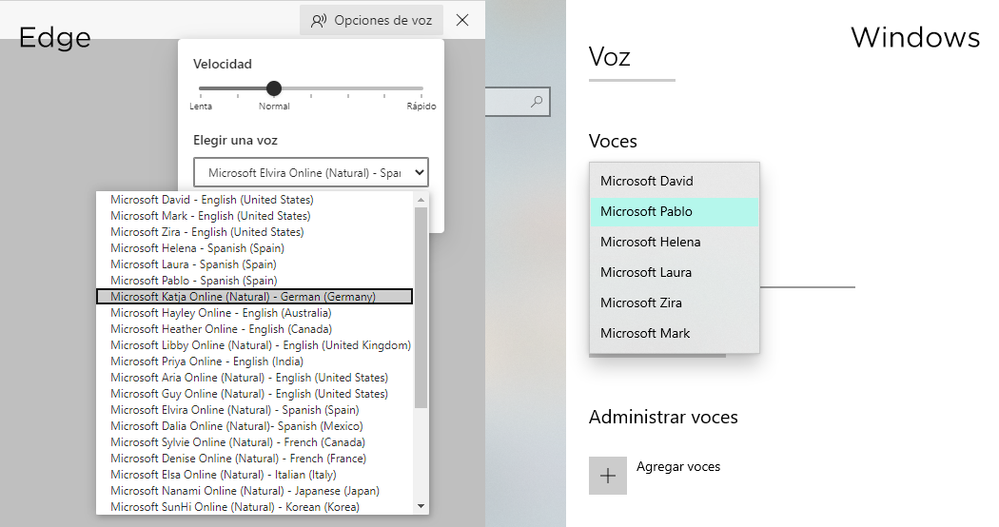Viewport: 999px width, 527px height.
Task: Select Microsoft Laura in Windows Voces list
Action: pos(674,273)
